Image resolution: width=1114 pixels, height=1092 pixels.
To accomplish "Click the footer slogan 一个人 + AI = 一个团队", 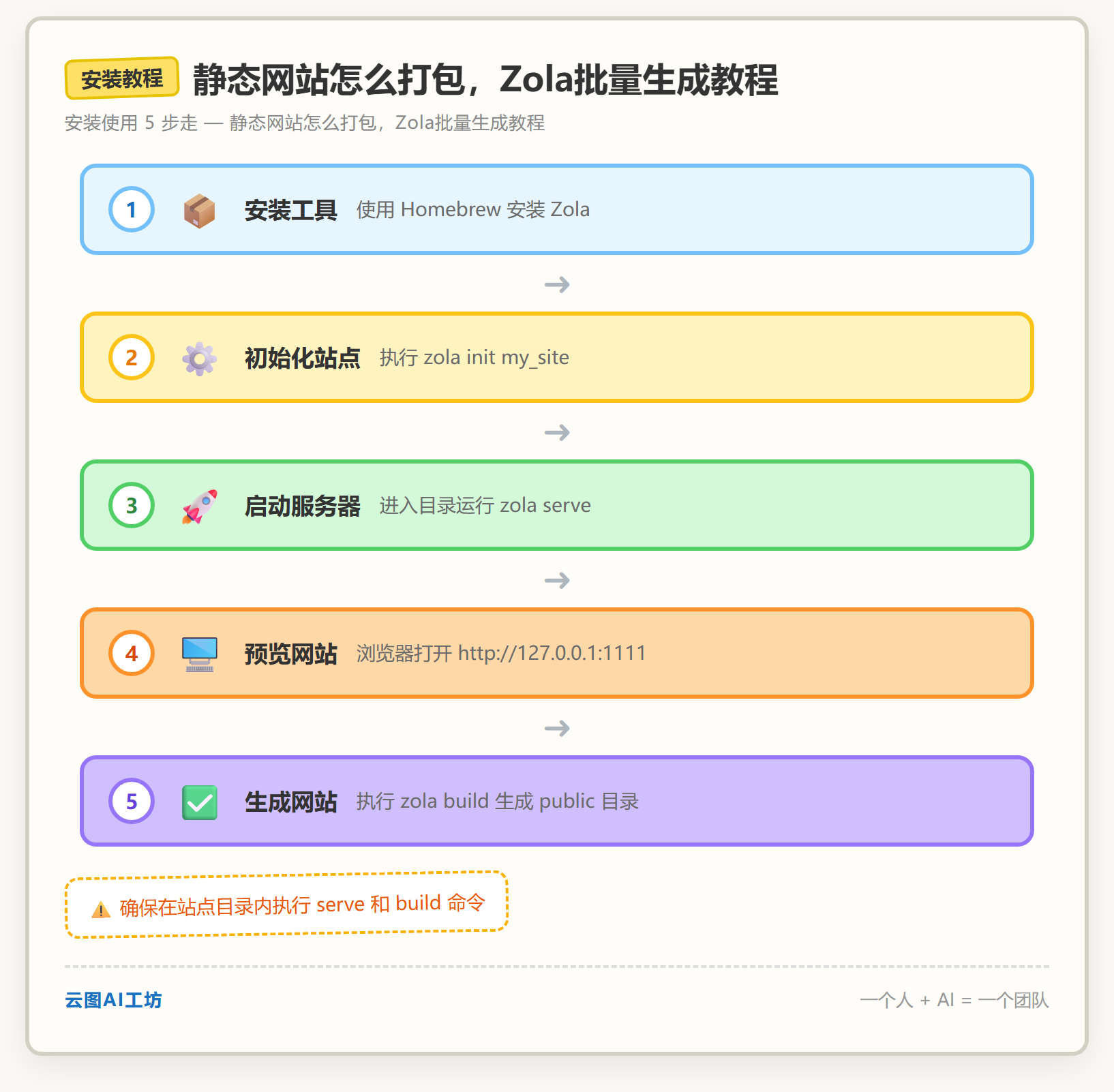I will [x=954, y=1000].
